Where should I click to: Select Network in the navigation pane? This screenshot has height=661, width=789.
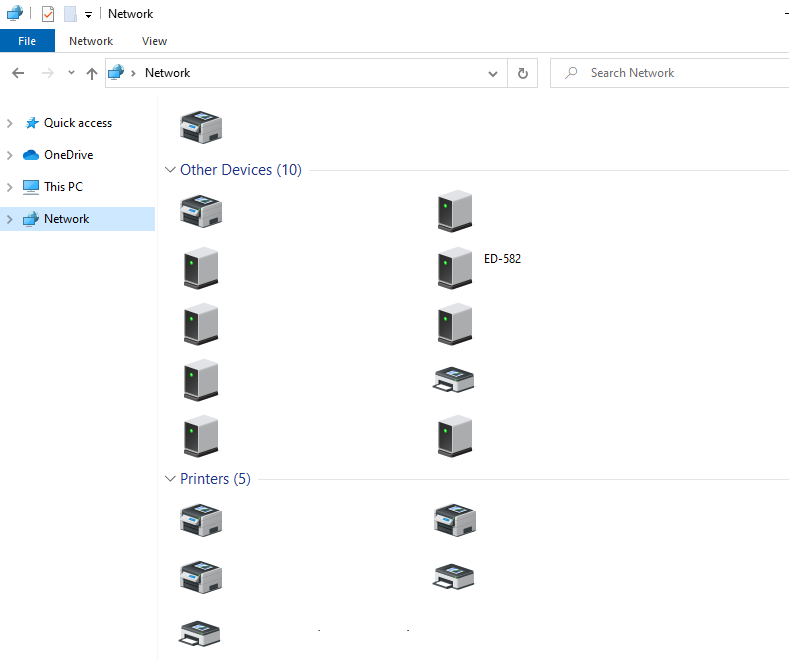[66, 219]
